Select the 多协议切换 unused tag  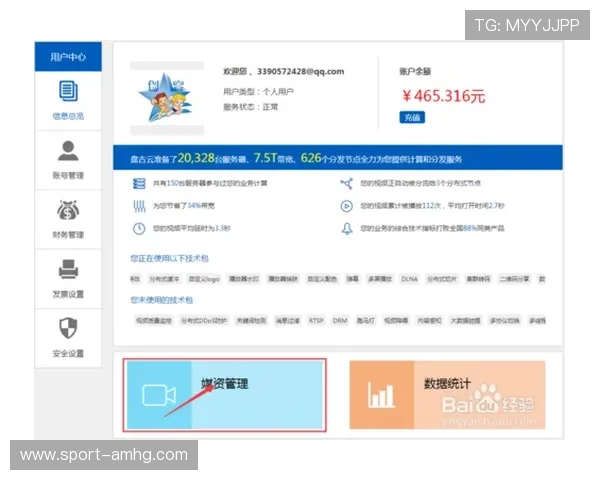coord(505,320)
